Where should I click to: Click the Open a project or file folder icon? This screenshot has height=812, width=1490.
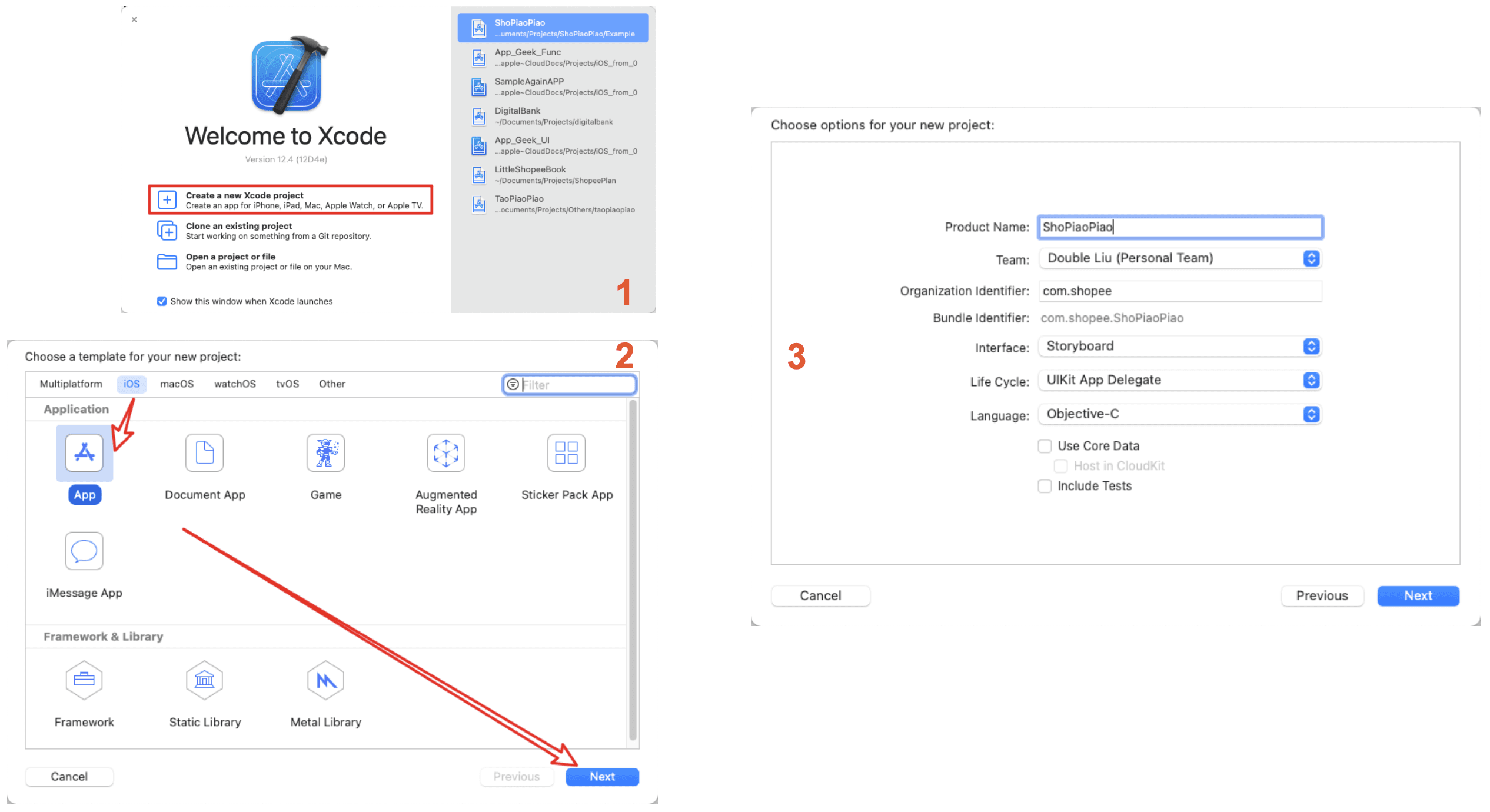[x=167, y=261]
